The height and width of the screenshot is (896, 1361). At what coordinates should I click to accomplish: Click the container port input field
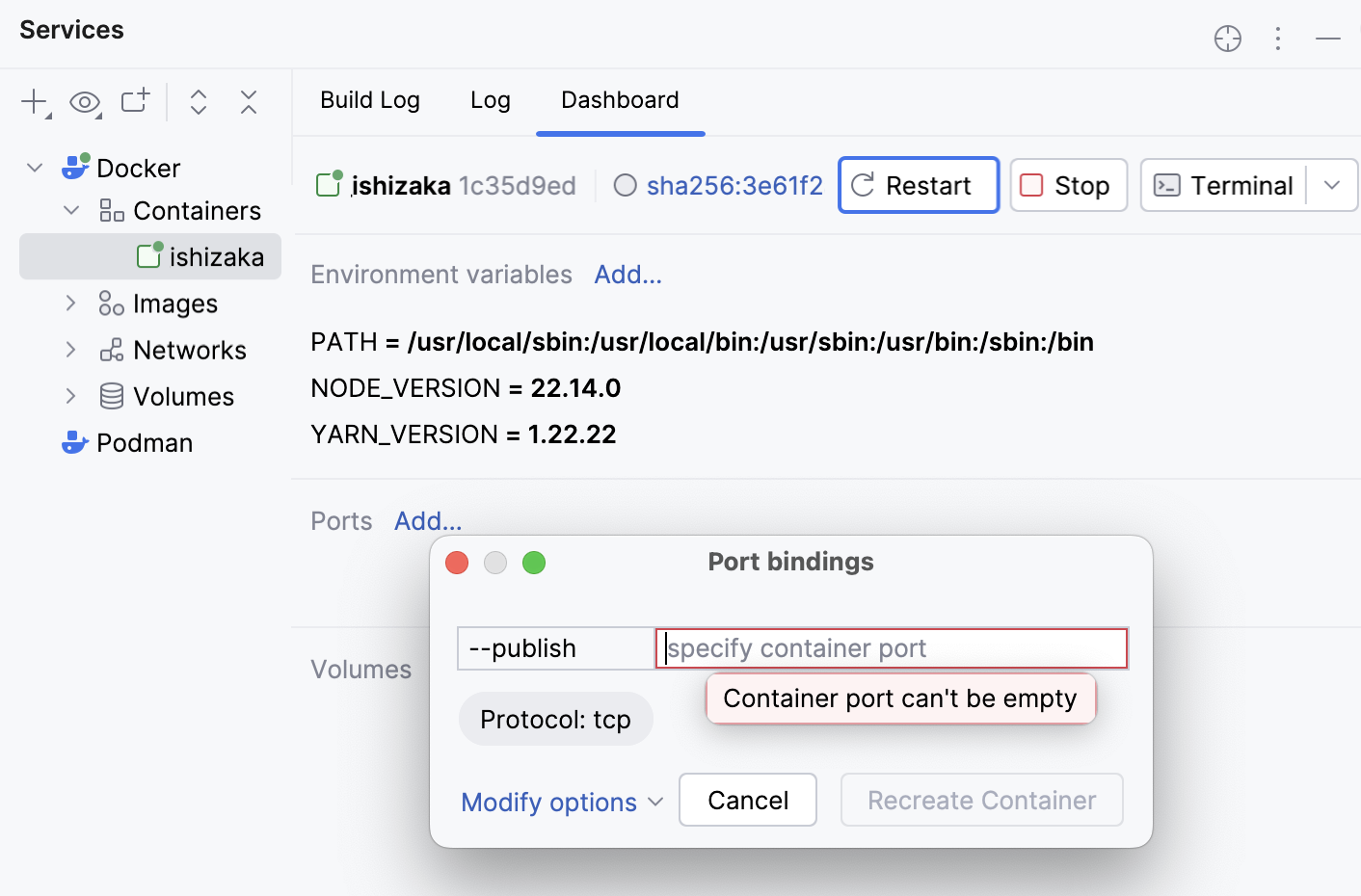[x=891, y=648]
